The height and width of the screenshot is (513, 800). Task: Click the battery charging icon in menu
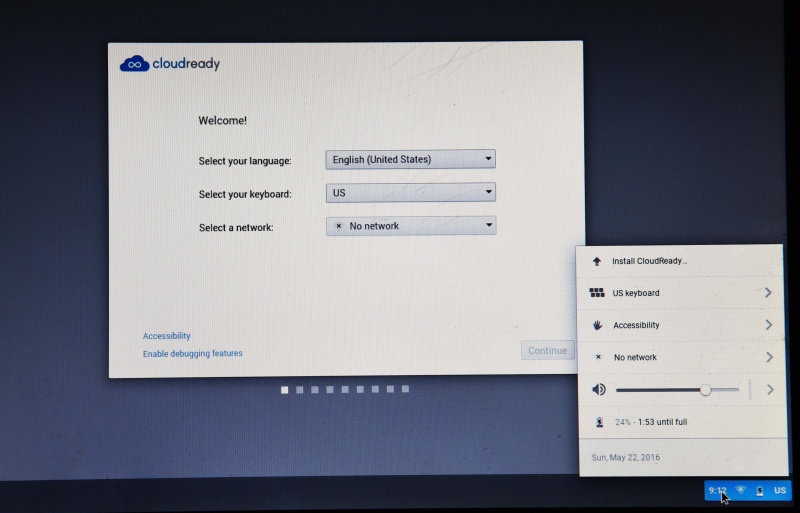tap(598, 422)
